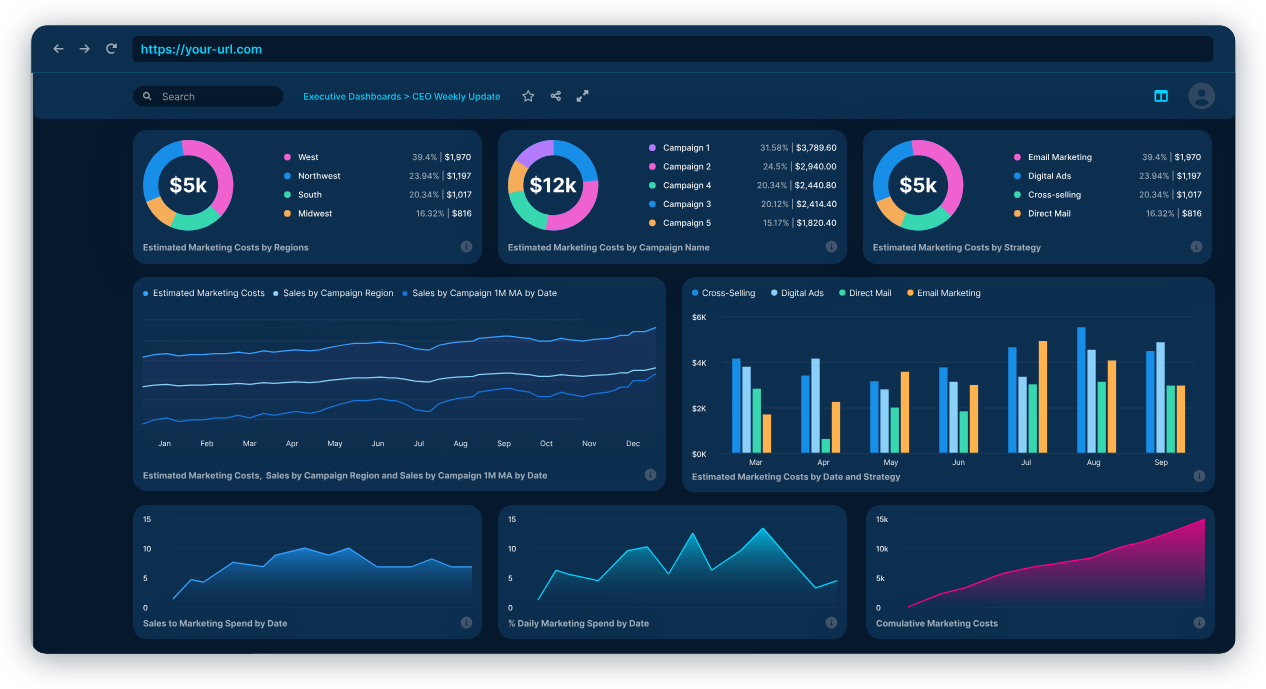
Task: Click the browser back arrow
Action: [58, 49]
